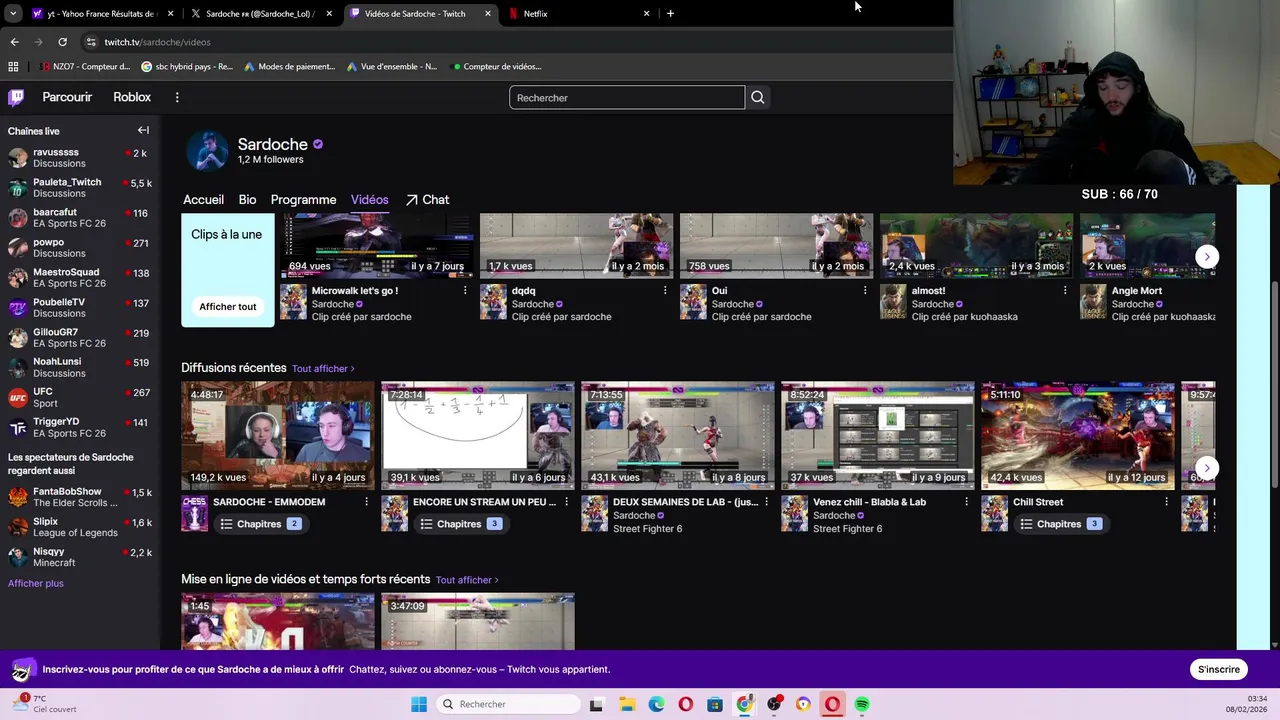
Task: Open sbc hybrid pays bookmark
Action: (x=187, y=67)
